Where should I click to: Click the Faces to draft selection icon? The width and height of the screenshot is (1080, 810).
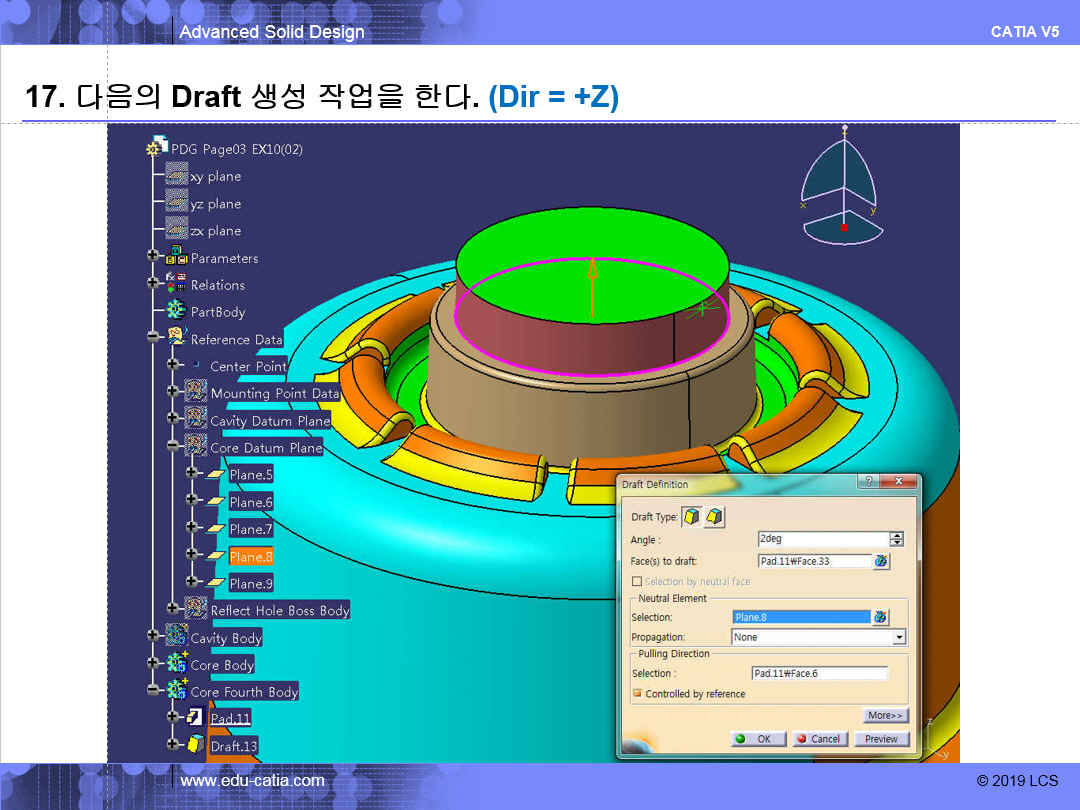tap(881, 561)
